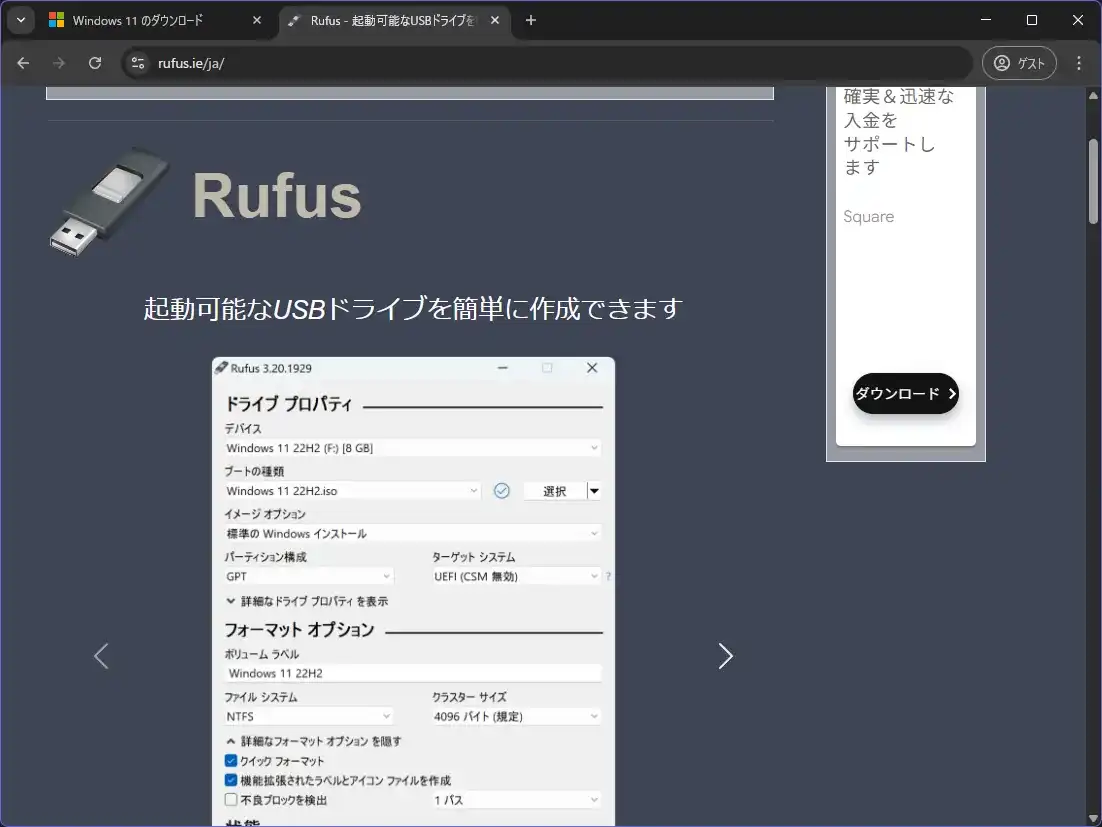Open the パーティション構成 GPT dropdown
The image size is (1102, 827).
tap(308, 576)
